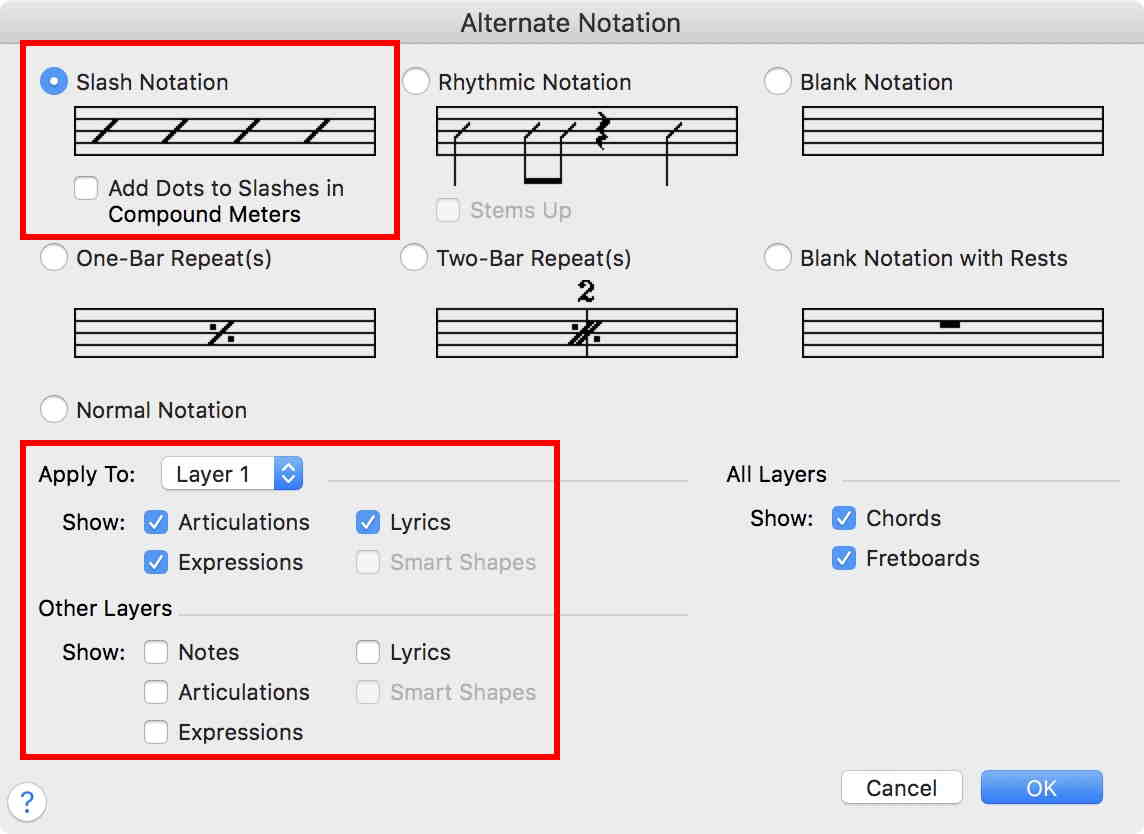Open the Apply To Layer 1 dropdown
The image size is (1144, 834).
[x=232, y=474]
